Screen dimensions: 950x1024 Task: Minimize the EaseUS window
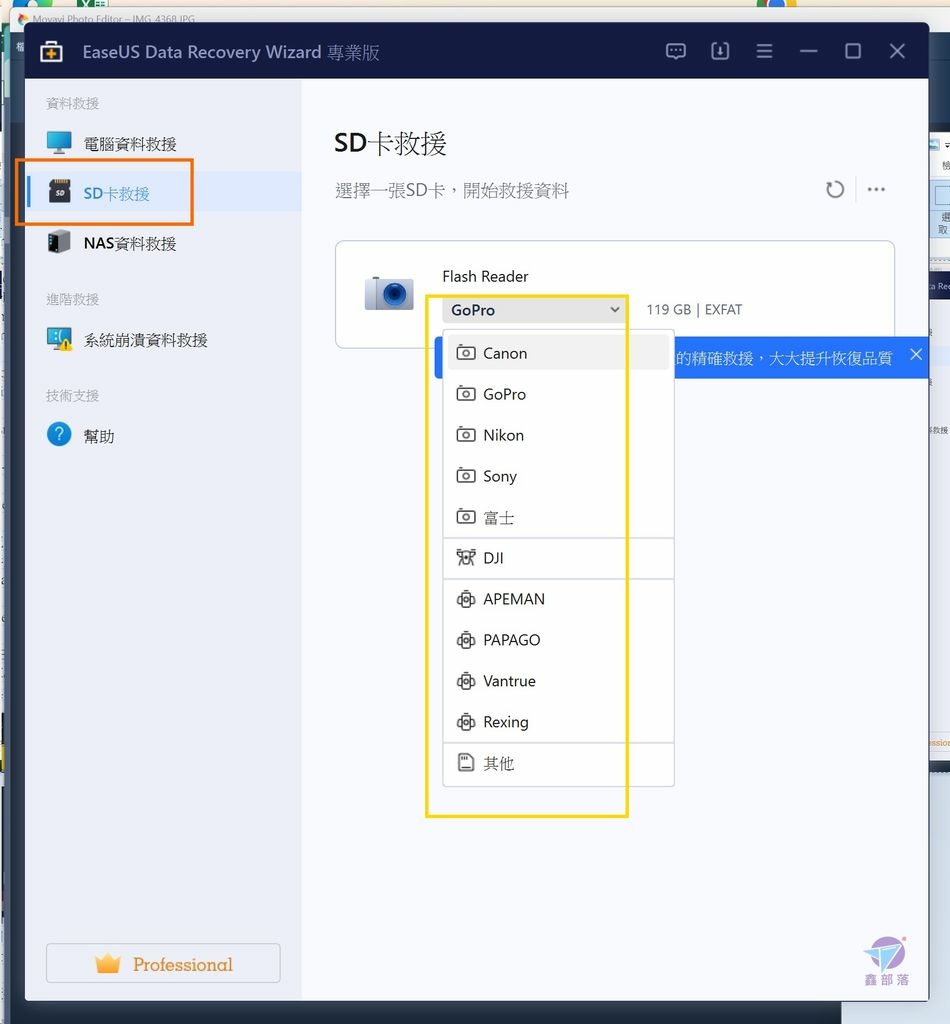pos(808,51)
